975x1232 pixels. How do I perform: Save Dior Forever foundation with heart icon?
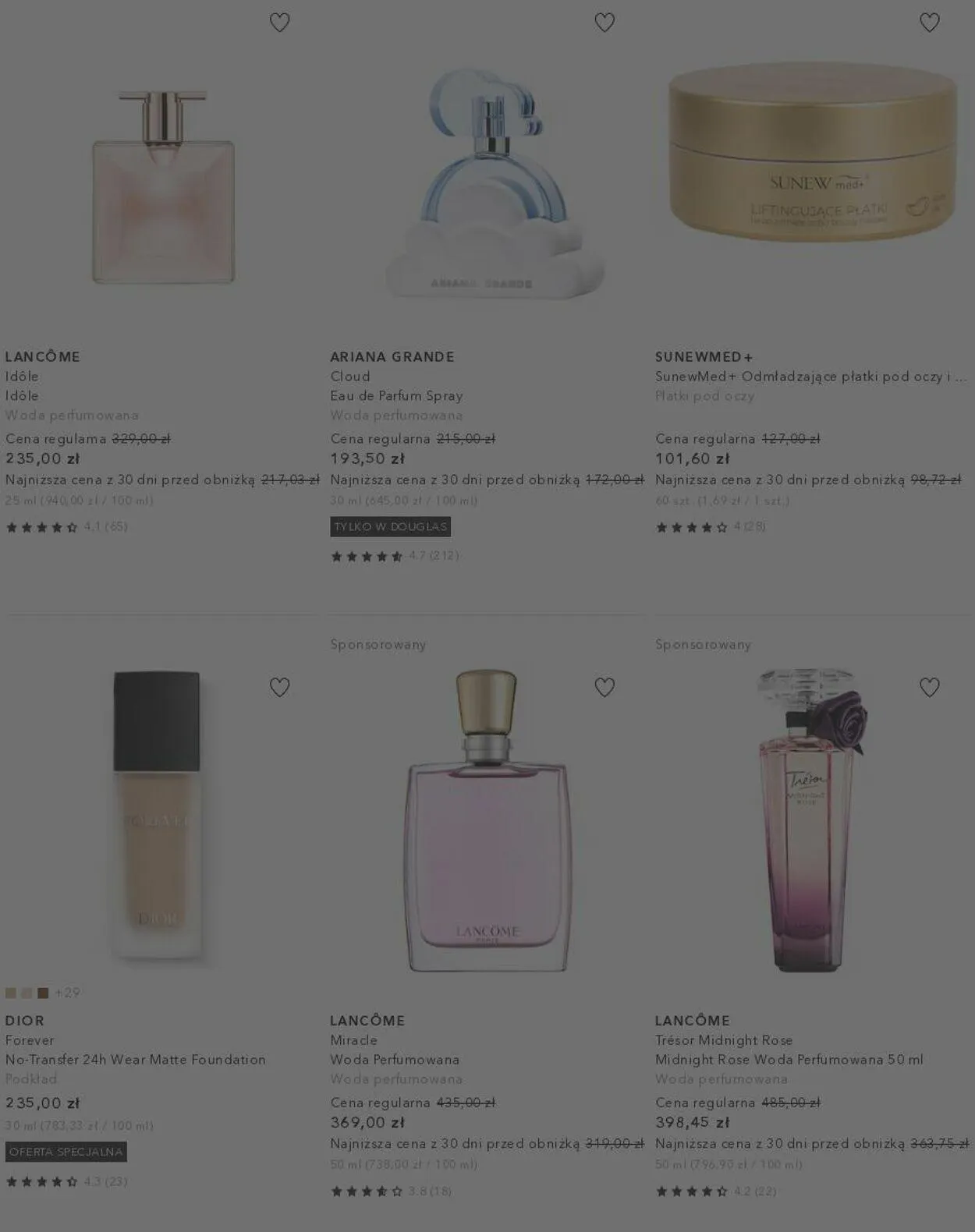tap(279, 687)
